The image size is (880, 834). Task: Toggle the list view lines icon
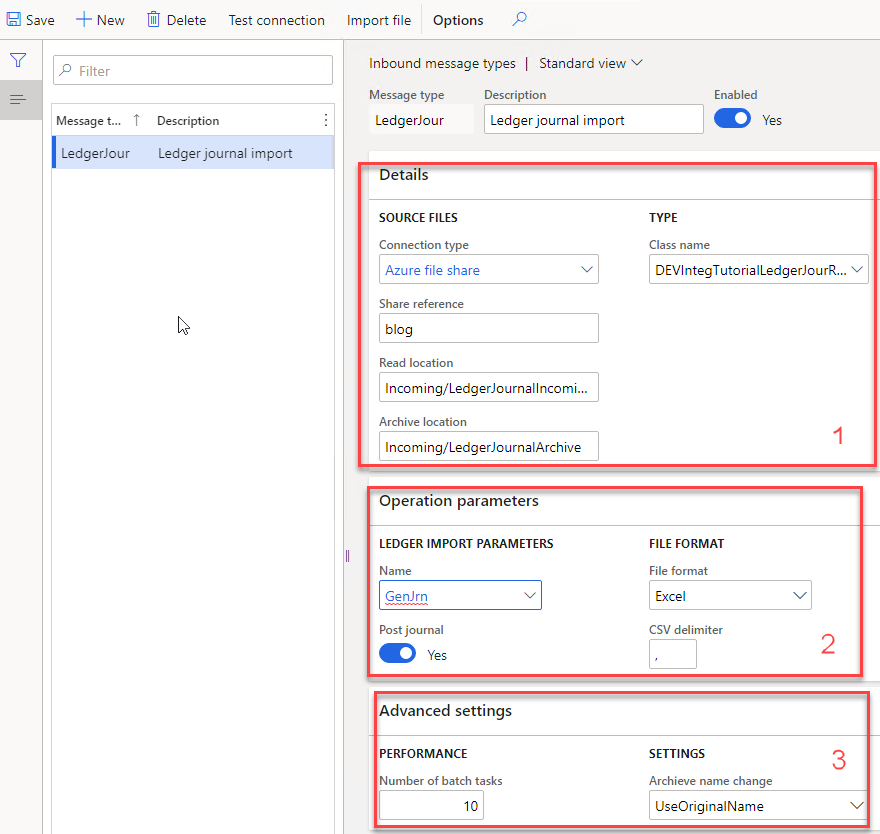18,100
